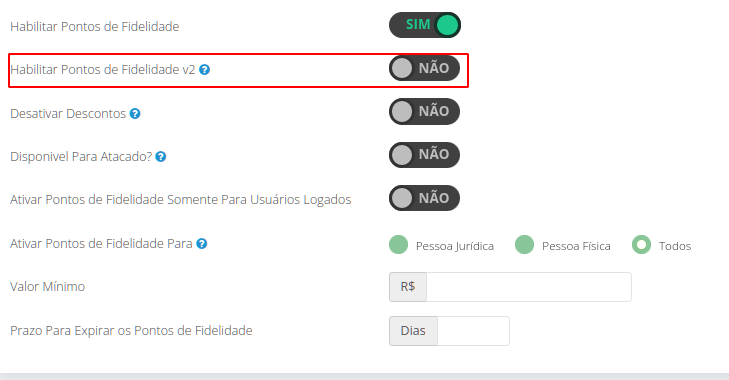The width and height of the screenshot is (729, 380).
Task: Click the Valor Mínimo input field
Action: (x=529, y=287)
